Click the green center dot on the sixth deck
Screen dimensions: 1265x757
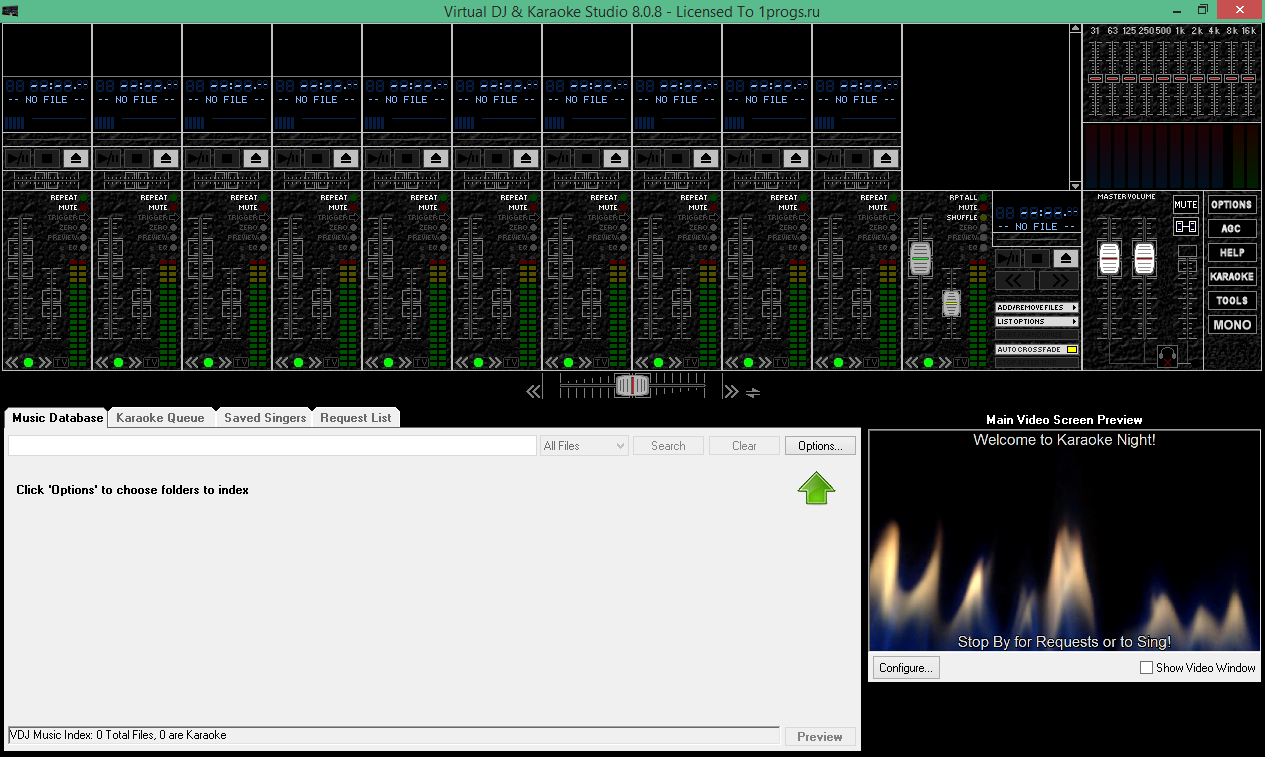point(478,362)
